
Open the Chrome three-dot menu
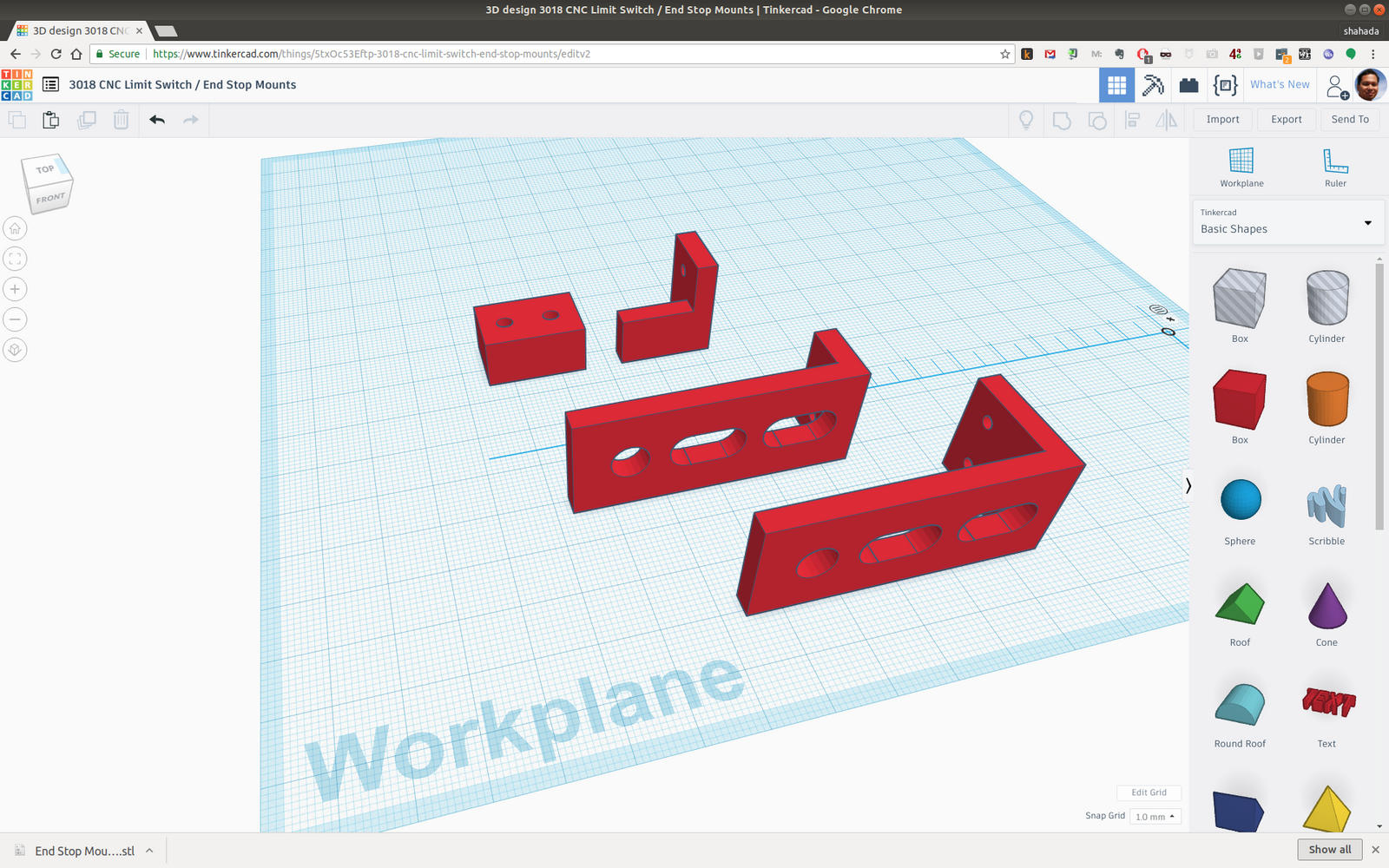(1373, 54)
